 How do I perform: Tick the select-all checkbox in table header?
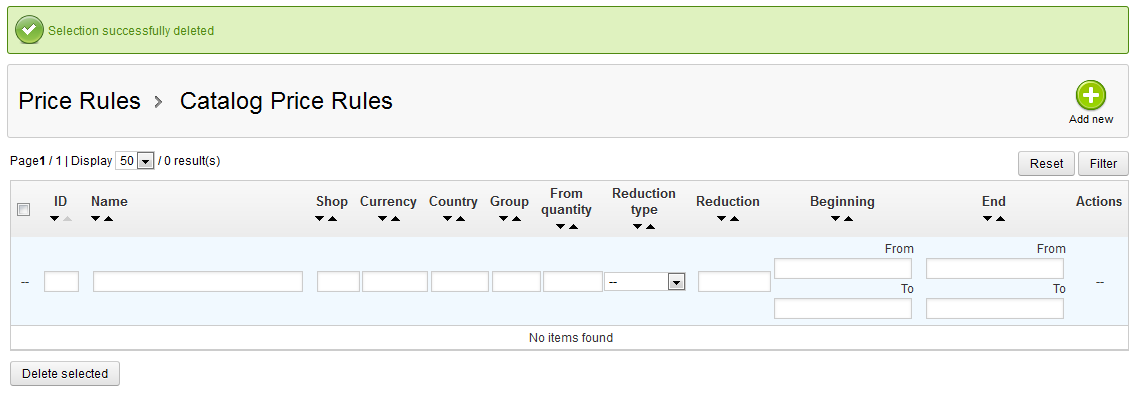click(24, 209)
